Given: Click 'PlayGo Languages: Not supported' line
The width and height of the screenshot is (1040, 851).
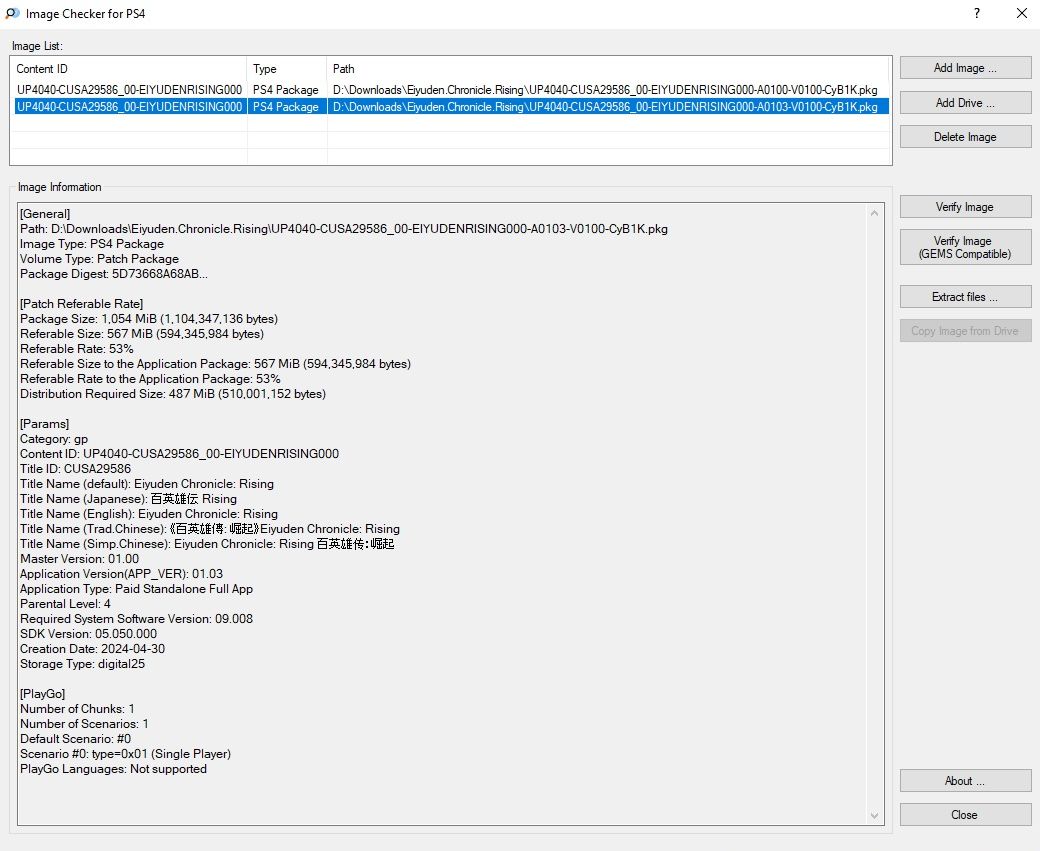Looking at the screenshot, I should tap(113, 769).
